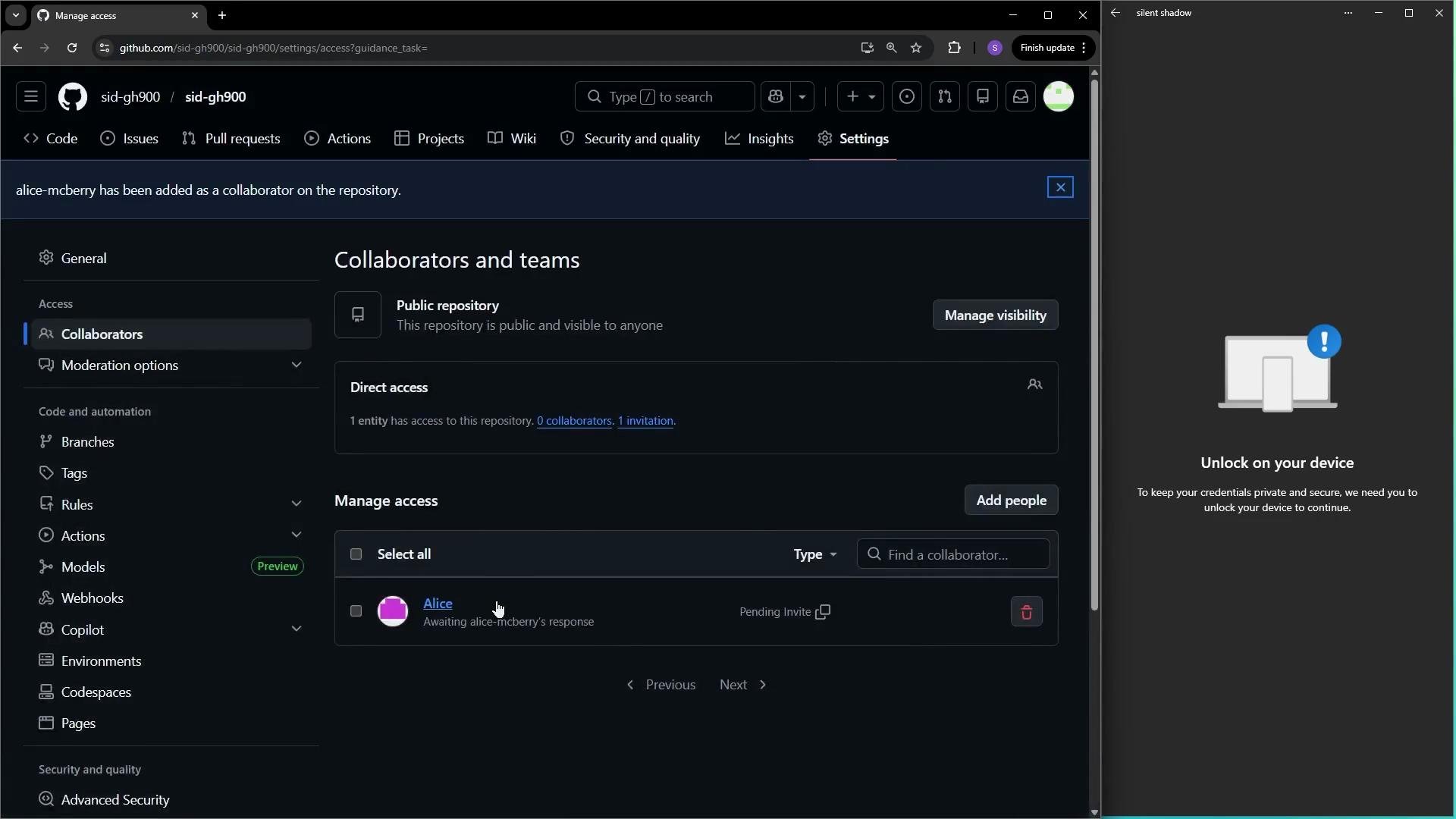
Task: Go to the Next page of collaborators
Action: tap(743, 685)
